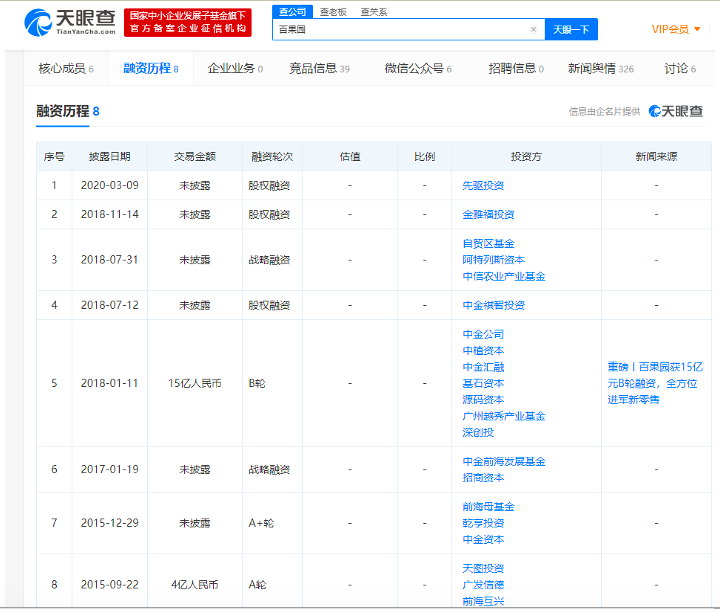
Task: Click into the company search input field
Action: [400, 30]
